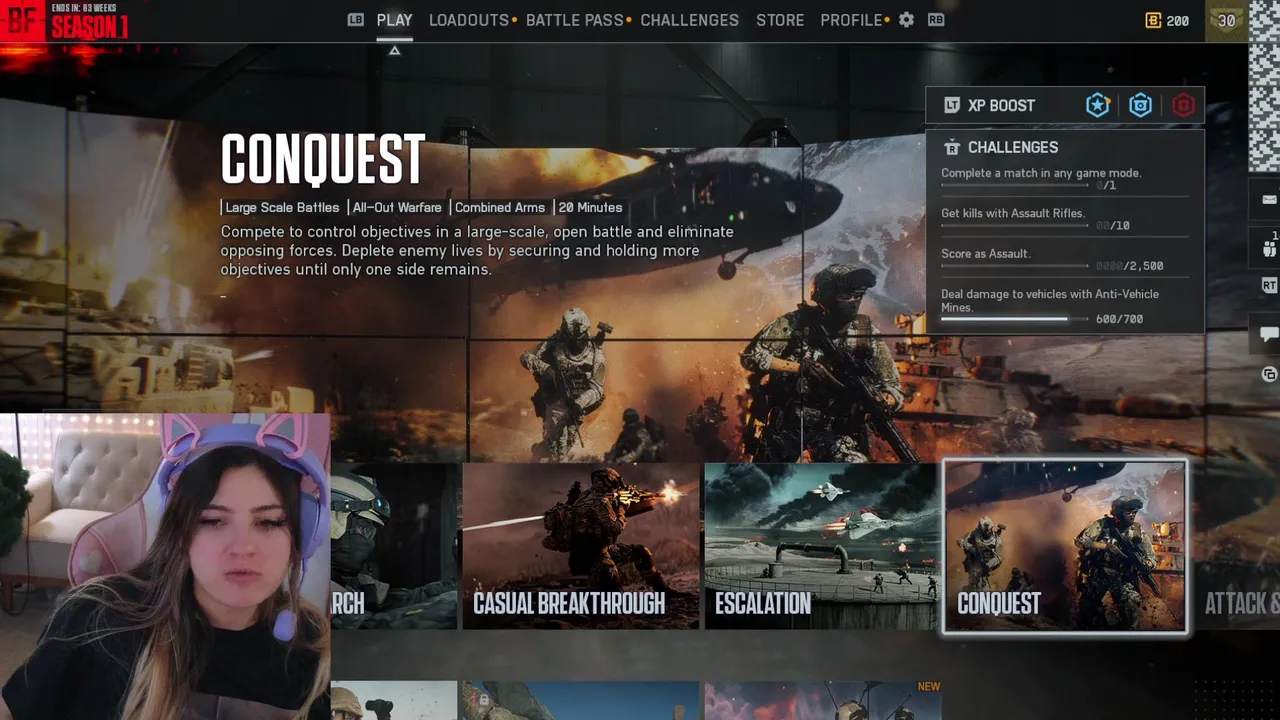
Task: Click the '/2,500' score value
Action: (1143, 266)
